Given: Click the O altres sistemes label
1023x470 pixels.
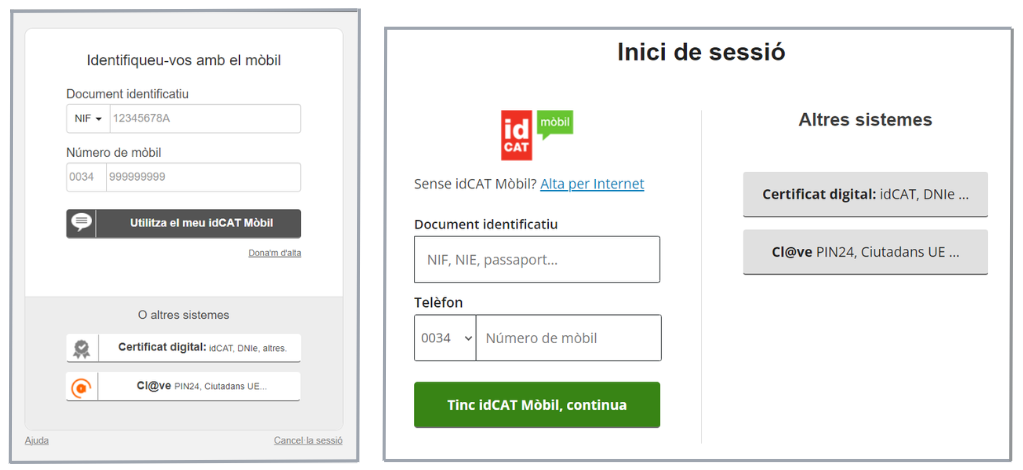Looking at the screenshot, I should coord(183,315).
